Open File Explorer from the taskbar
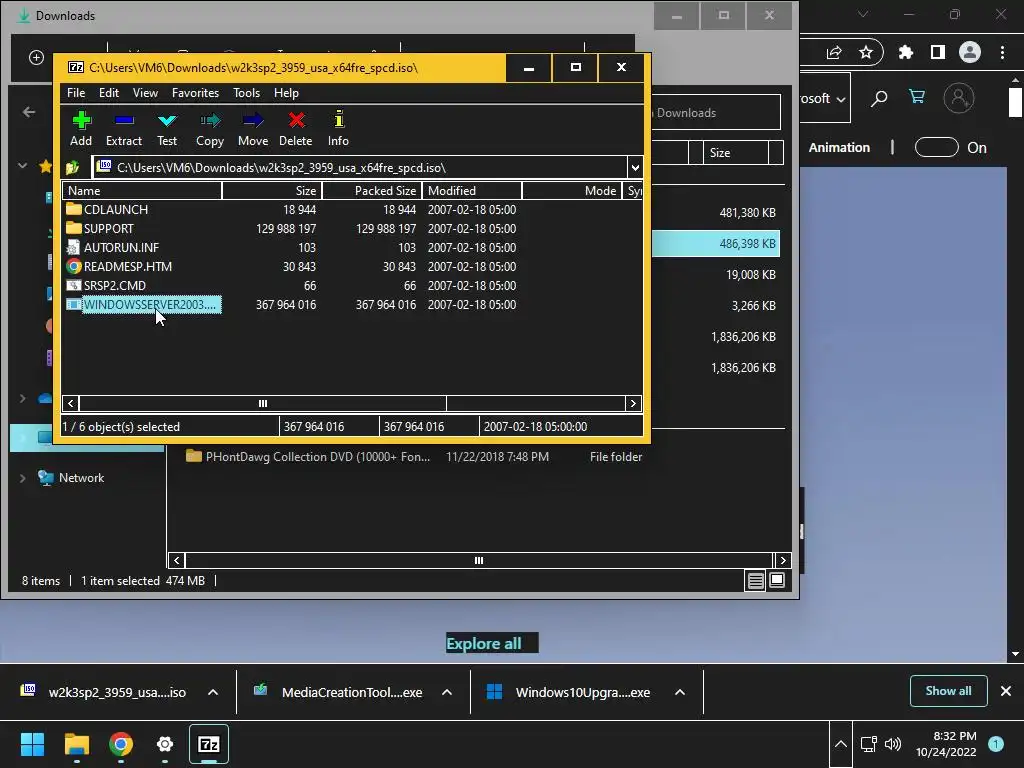Image resolution: width=1024 pixels, height=768 pixels. coord(77,744)
